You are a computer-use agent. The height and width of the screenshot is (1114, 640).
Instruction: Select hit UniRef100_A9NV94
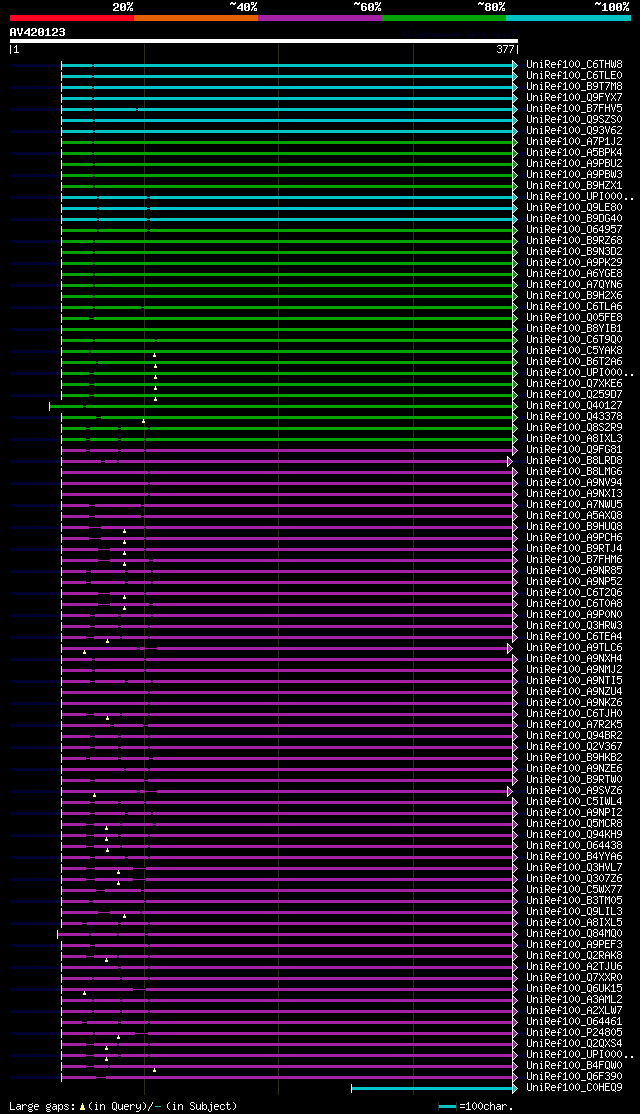(x=575, y=483)
